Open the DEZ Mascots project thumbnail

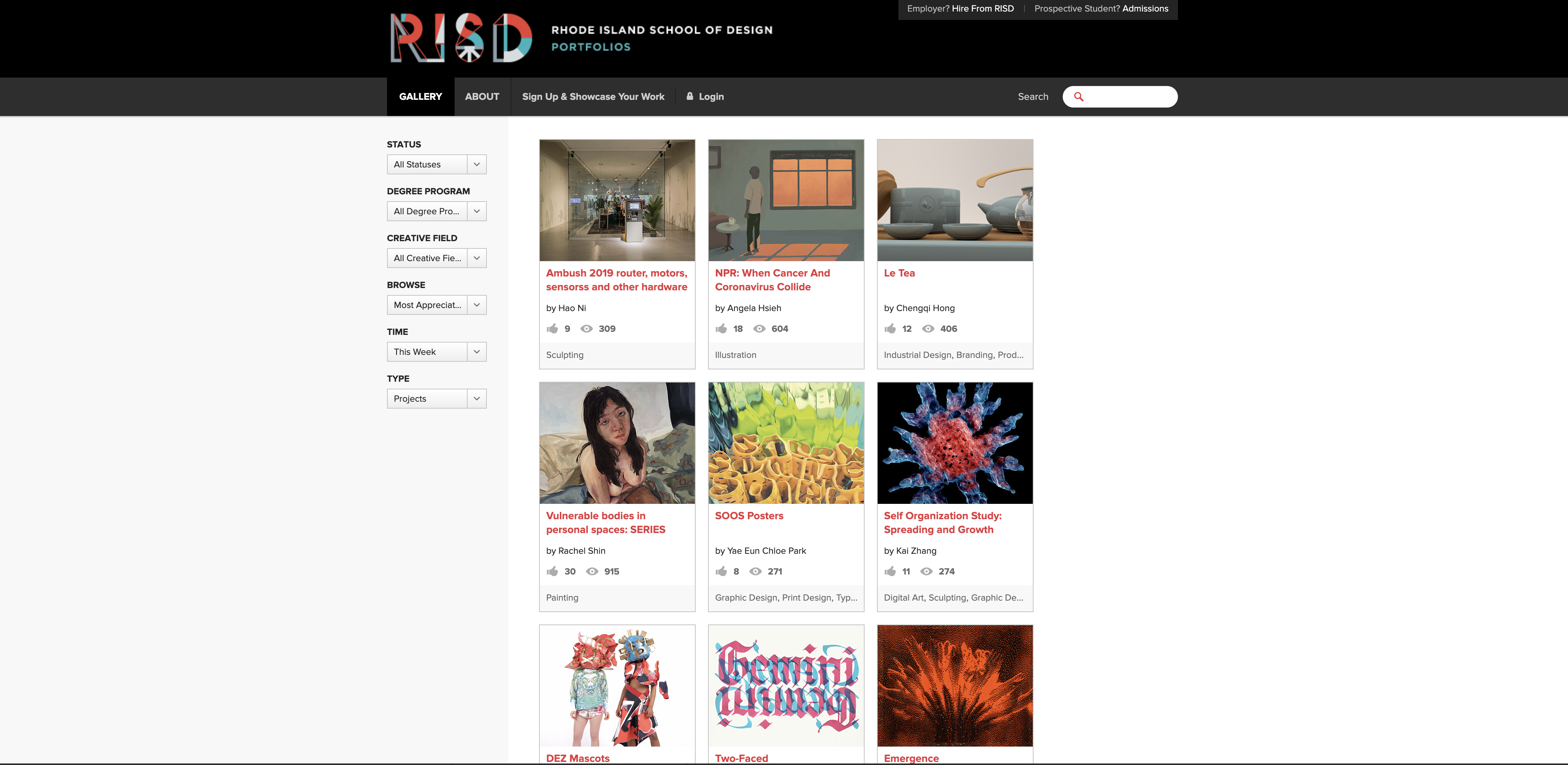617,686
